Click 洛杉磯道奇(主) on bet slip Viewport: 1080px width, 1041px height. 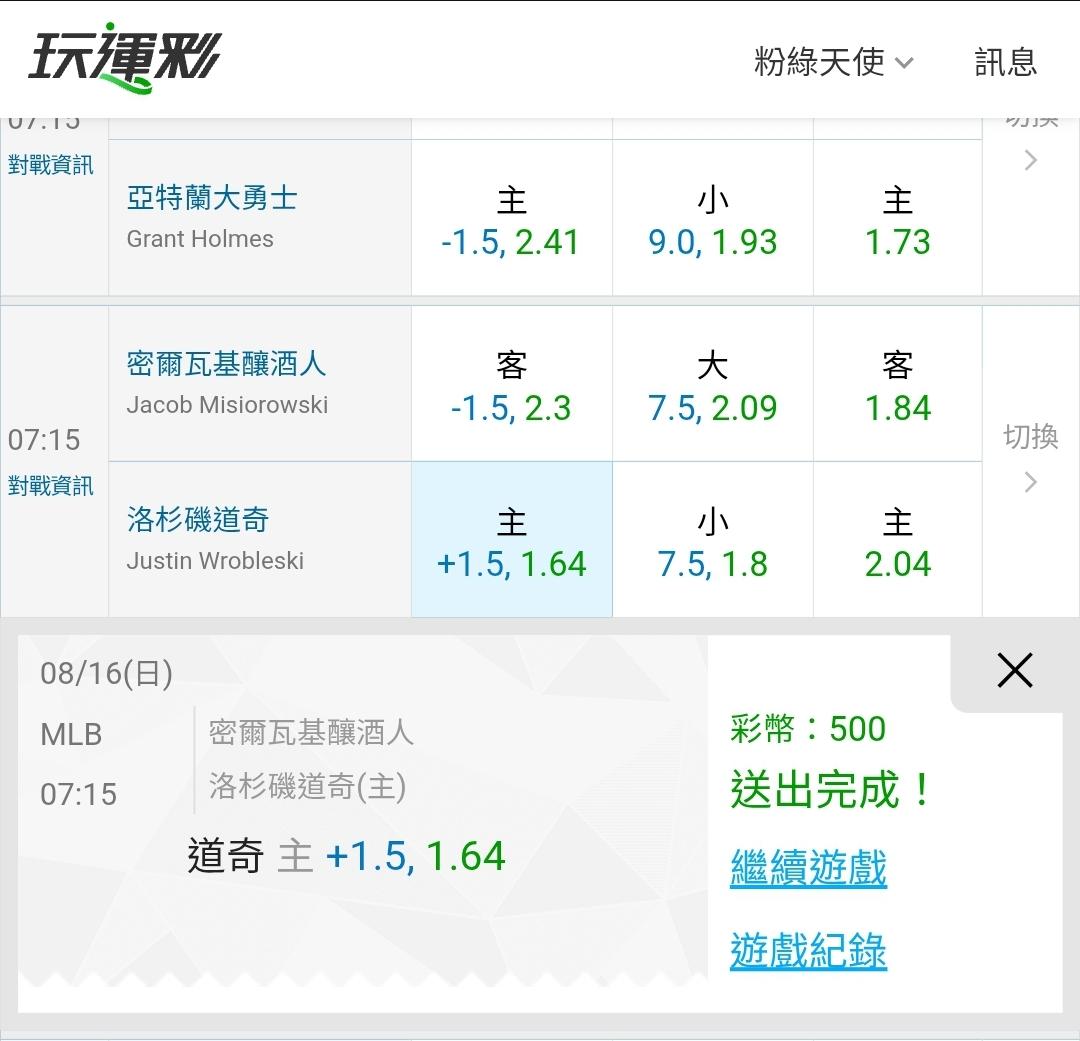point(307,786)
